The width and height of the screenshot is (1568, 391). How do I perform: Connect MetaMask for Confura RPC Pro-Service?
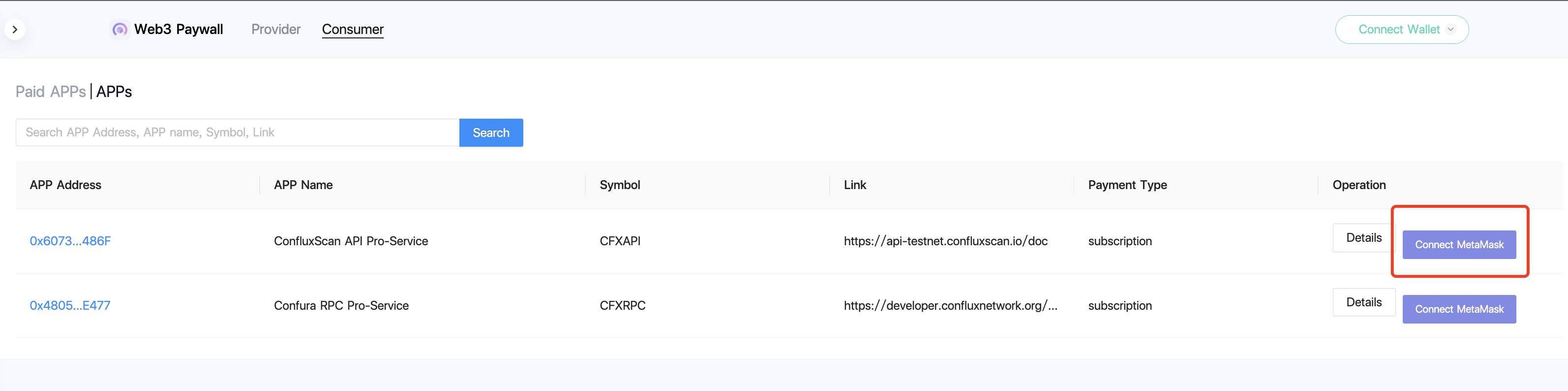coord(1458,309)
